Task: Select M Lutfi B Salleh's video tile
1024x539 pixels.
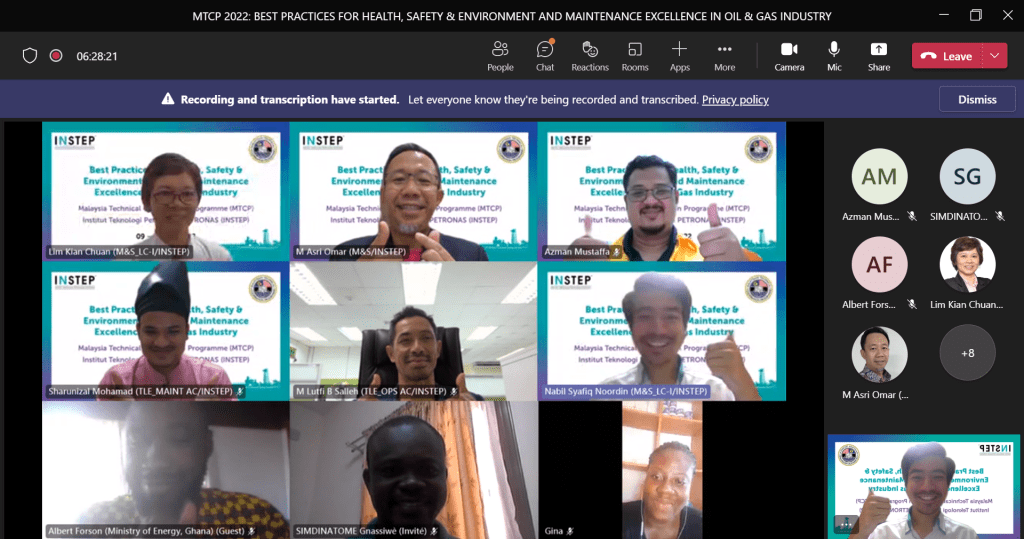Action: (x=413, y=331)
